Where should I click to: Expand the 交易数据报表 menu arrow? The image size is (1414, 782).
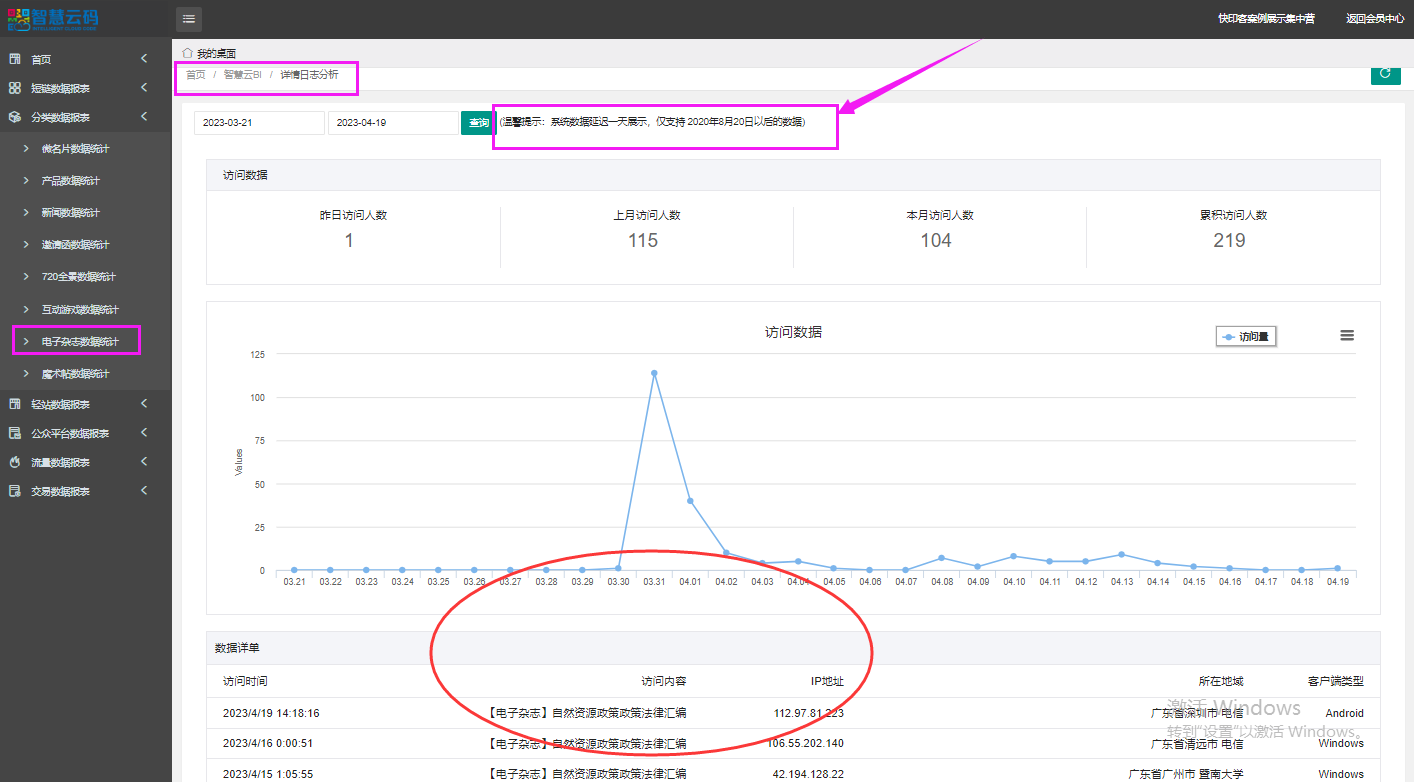144,491
